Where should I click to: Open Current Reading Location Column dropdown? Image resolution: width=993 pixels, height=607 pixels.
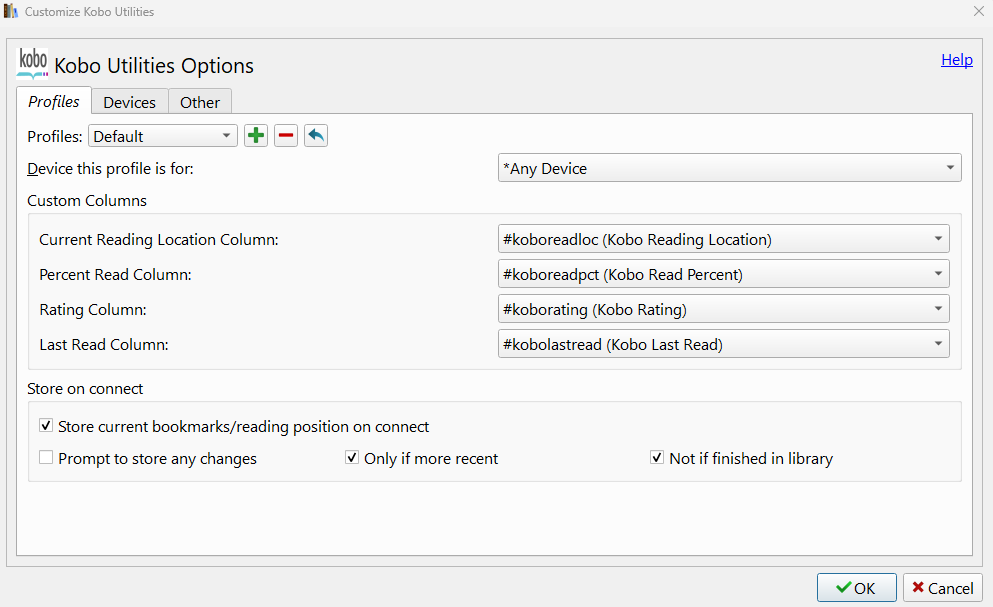723,239
